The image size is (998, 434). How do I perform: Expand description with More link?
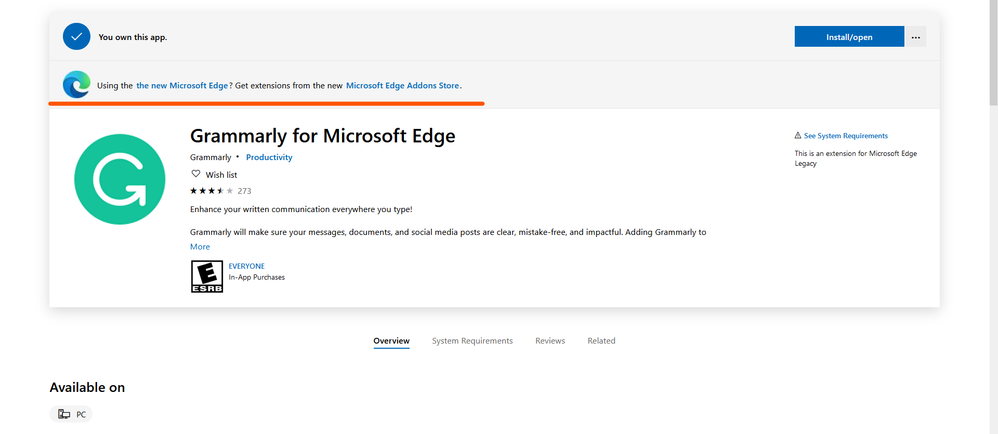(x=200, y=246)
